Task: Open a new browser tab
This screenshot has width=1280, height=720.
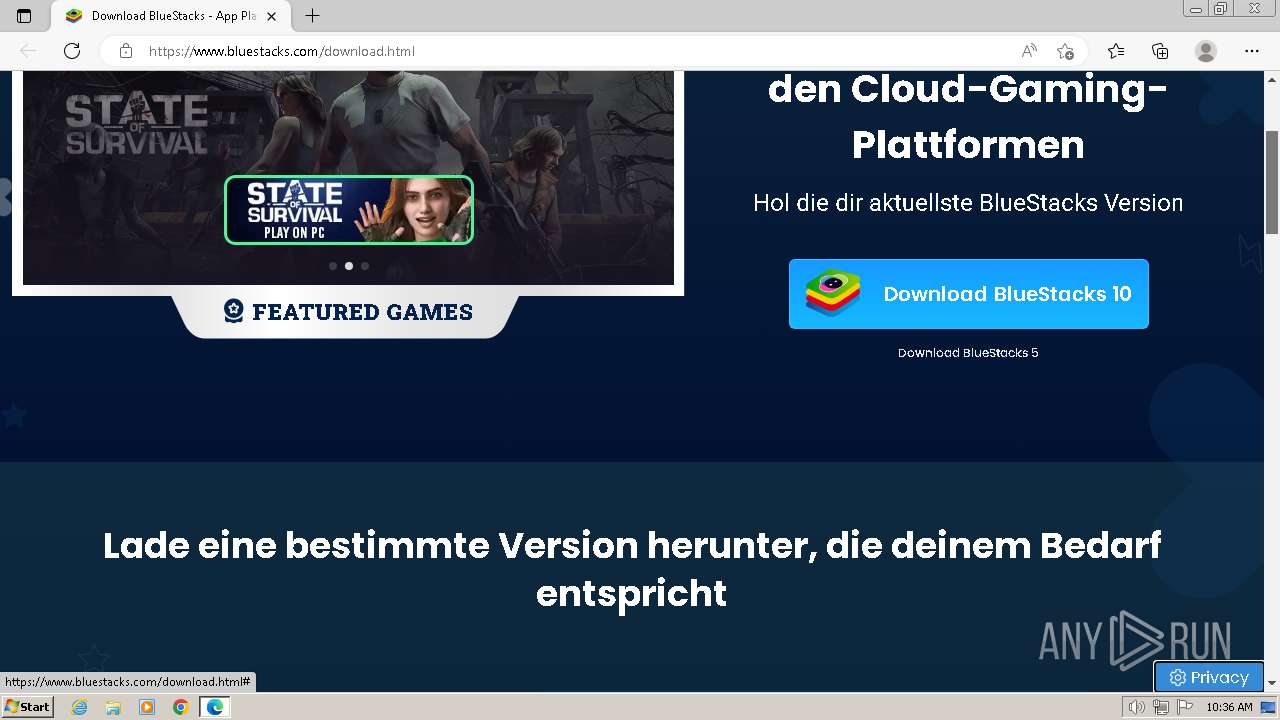Action: point(312,16)
